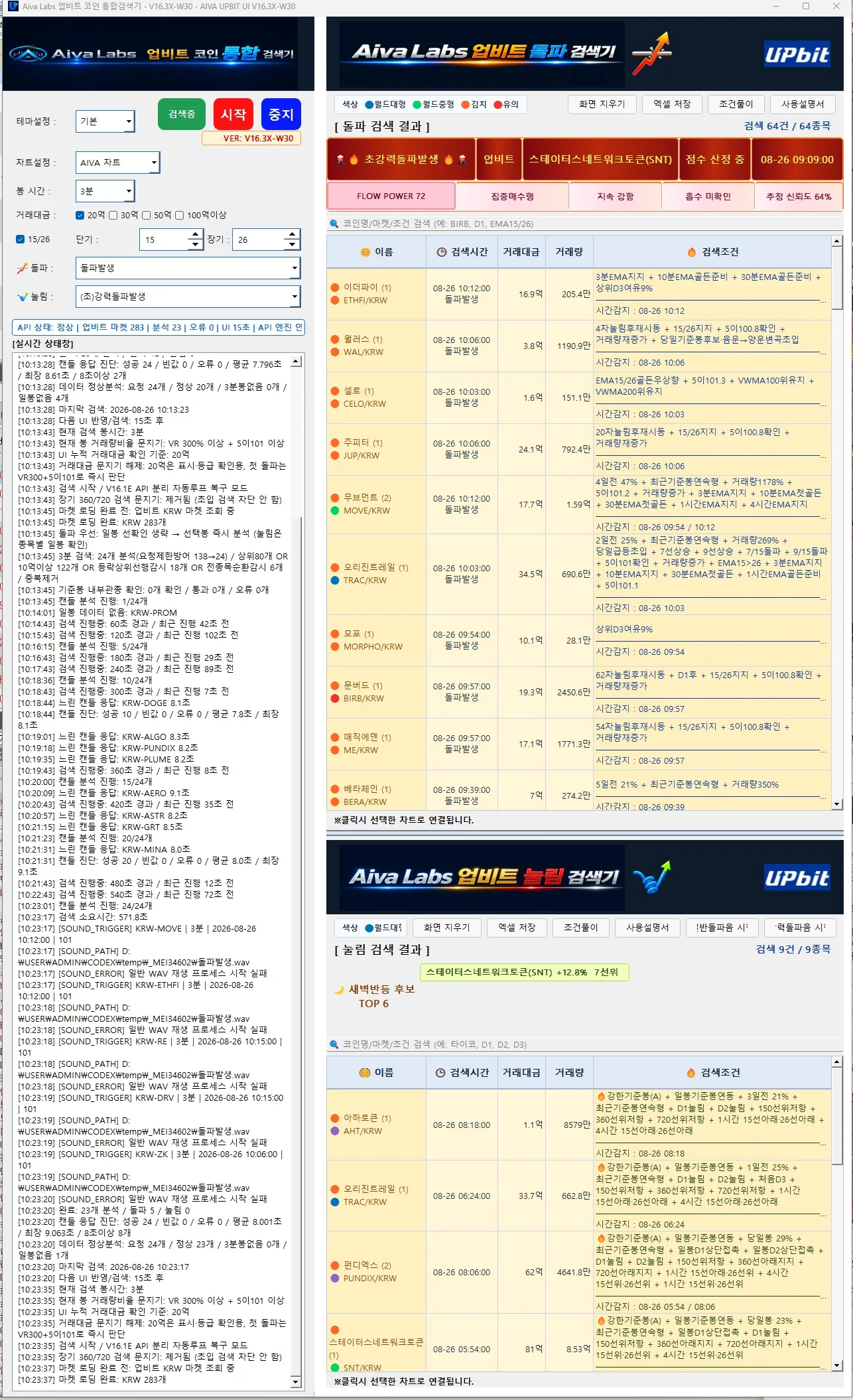Viewport: 853px width, 1400px height.
Task: Click the purple dot next to PUNDIX/KRW
Action: pyautogui.click(x=335, y=1279)
